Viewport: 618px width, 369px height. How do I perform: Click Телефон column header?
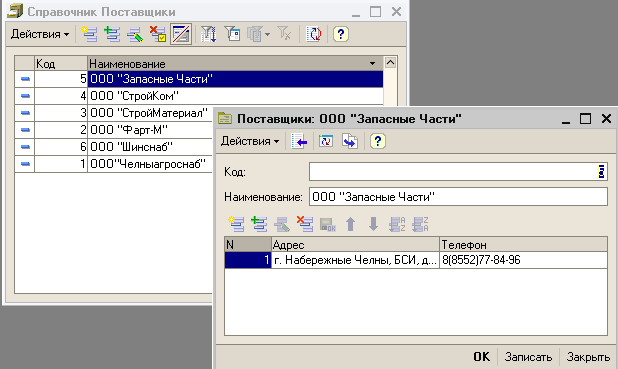tap(523, 244)
